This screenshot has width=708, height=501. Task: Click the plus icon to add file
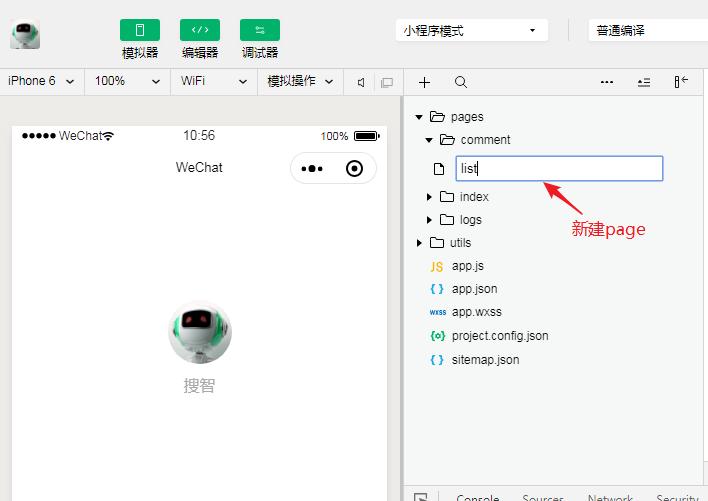tap(424, 83)
